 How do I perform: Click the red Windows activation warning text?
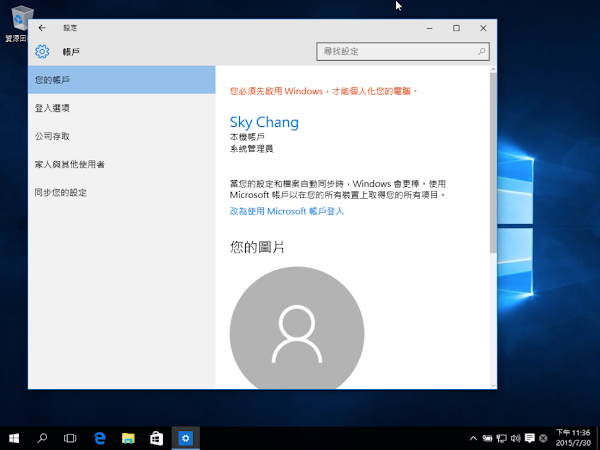click(323, 91)
